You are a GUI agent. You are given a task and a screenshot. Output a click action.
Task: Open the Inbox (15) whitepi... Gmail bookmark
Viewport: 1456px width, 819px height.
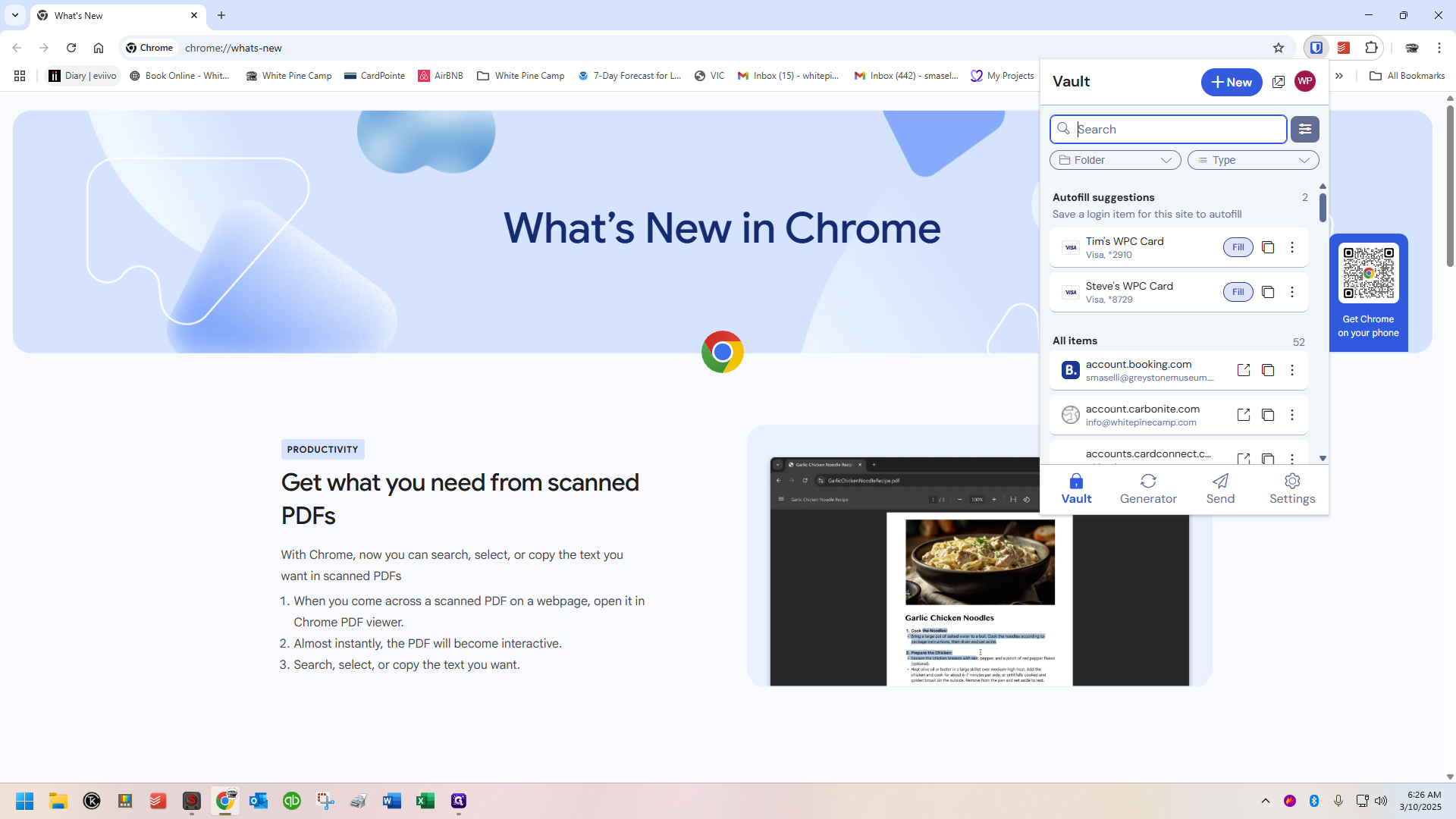point(789,76)
